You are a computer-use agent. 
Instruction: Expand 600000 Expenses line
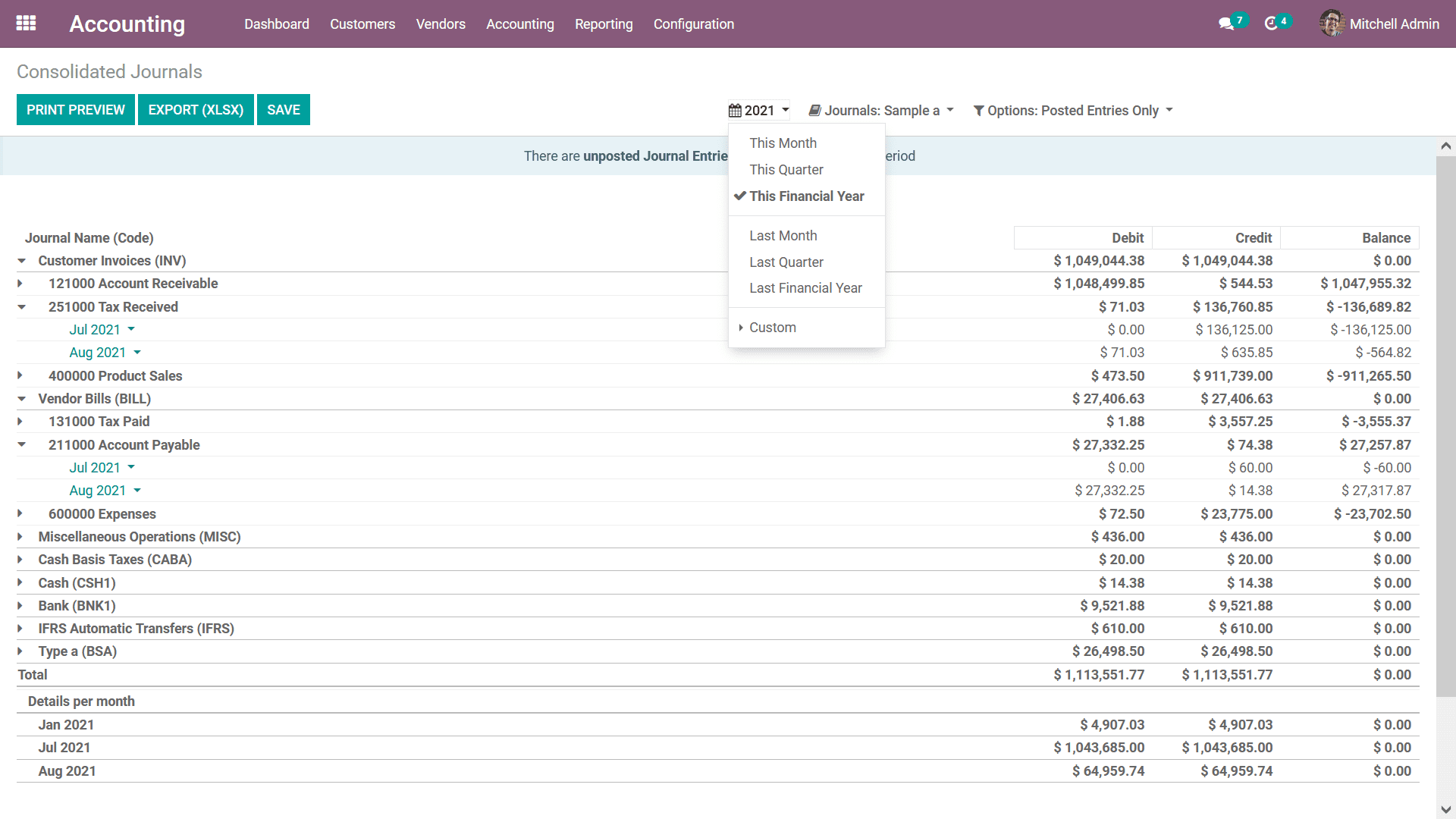21,514
